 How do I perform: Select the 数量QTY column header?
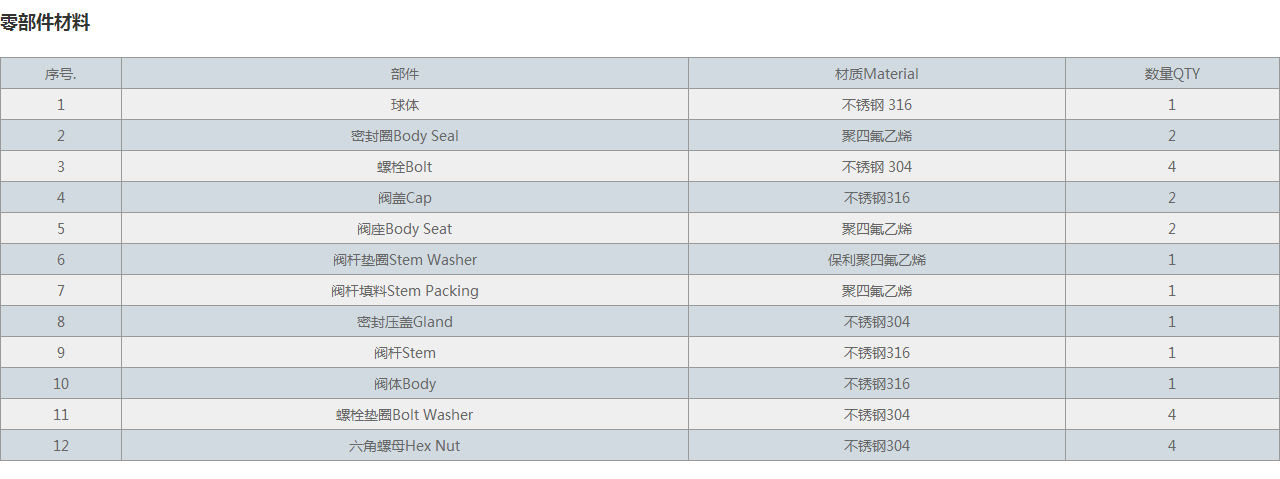[x=1172, y=74]
